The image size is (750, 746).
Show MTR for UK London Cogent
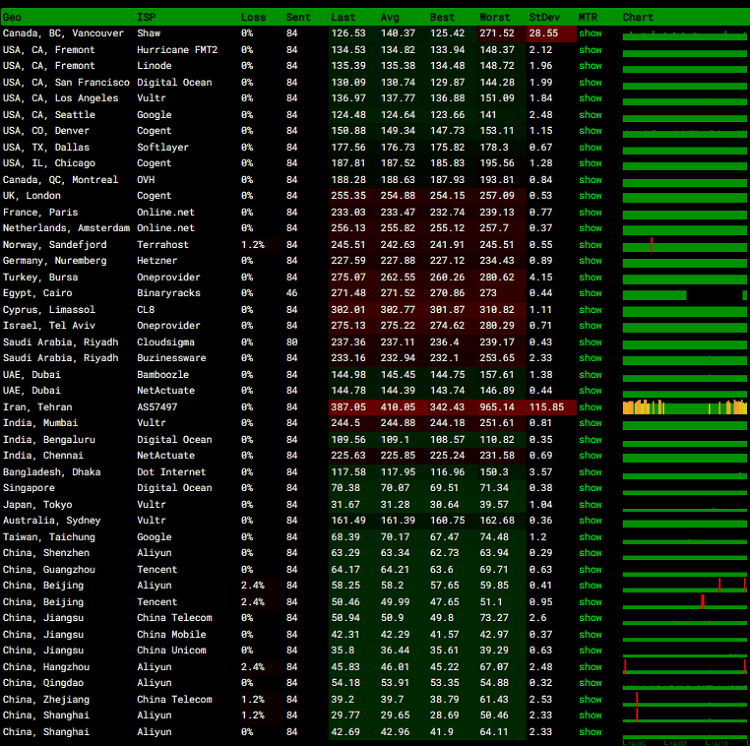[590, 196]
